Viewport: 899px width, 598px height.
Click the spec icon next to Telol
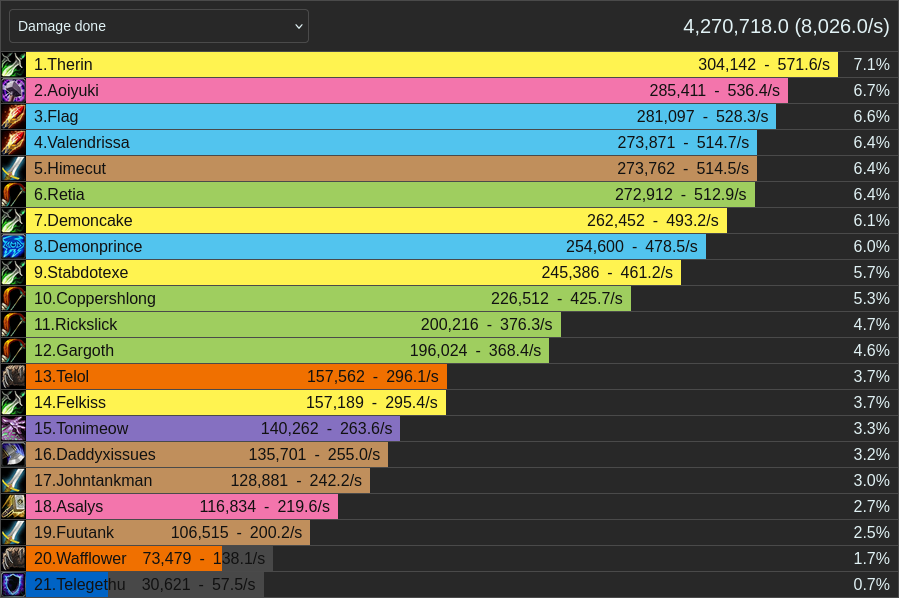pyautogui.click(x=13, y=377)
